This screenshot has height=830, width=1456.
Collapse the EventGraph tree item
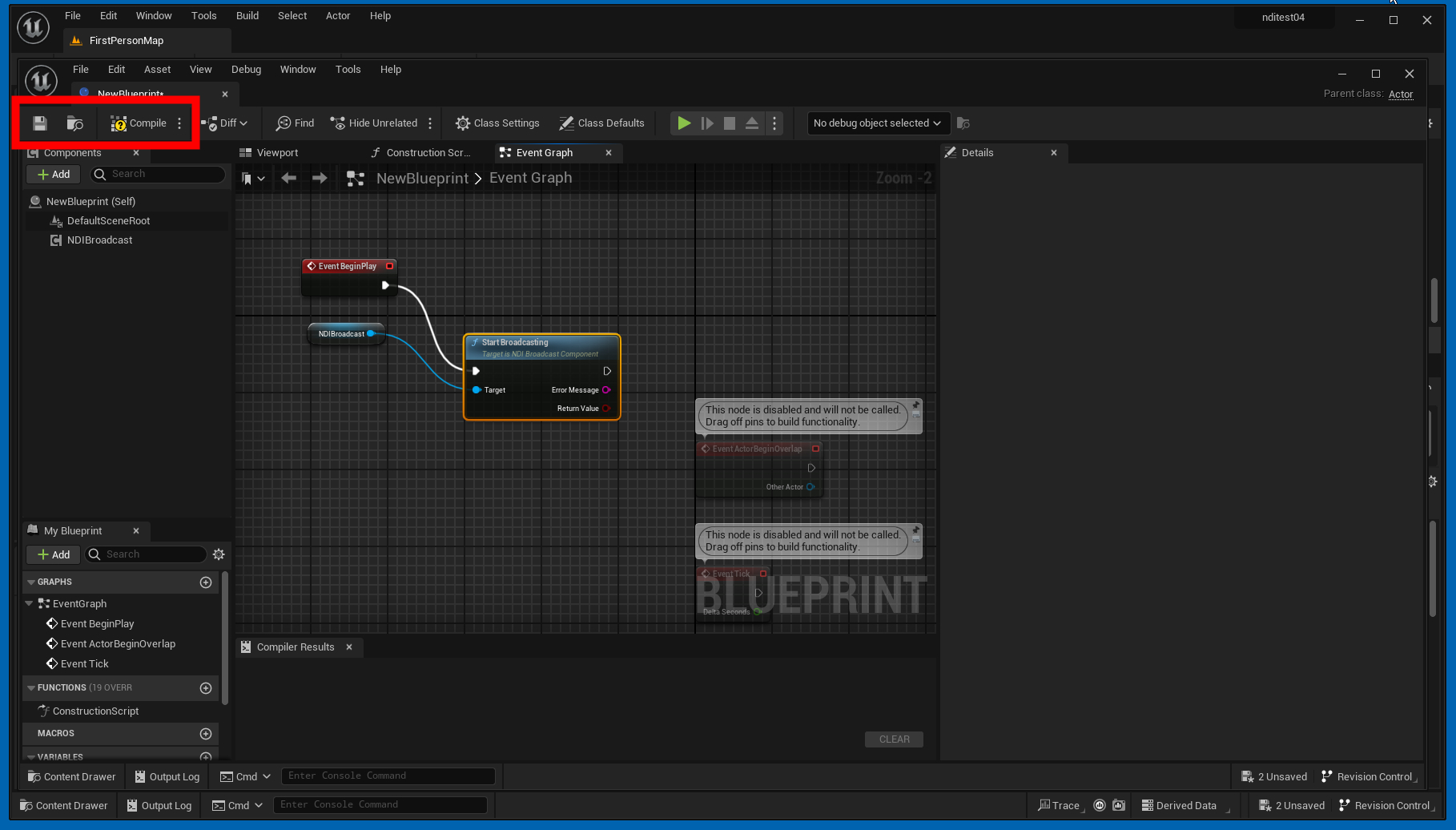pos(30,604)
